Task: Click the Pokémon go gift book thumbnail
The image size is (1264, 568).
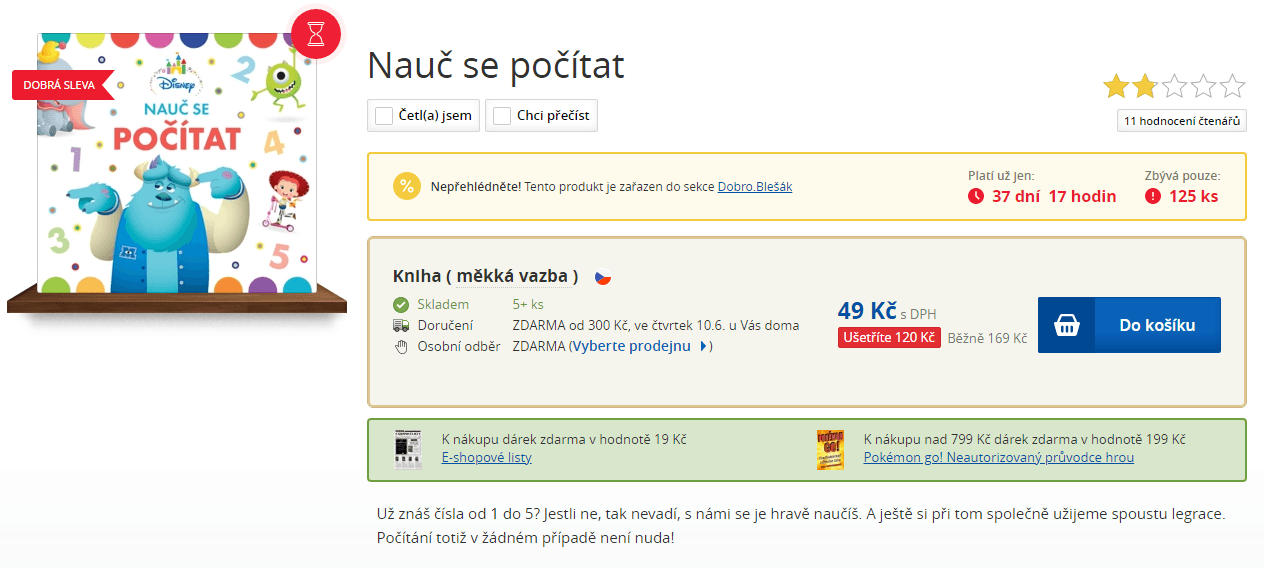Action: click(x=830, y=449)
